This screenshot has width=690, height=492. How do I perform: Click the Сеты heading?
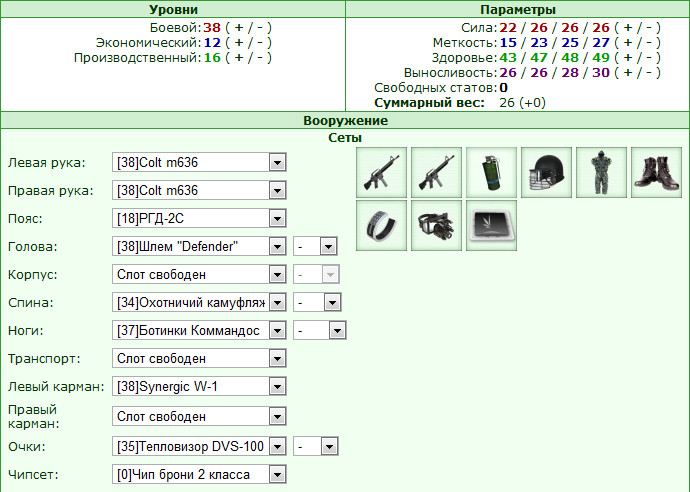pos(345,138)
